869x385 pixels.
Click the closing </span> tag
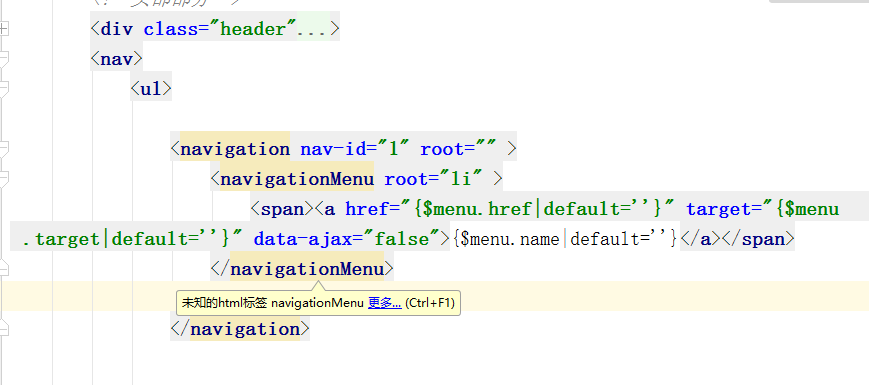point(758,239)
